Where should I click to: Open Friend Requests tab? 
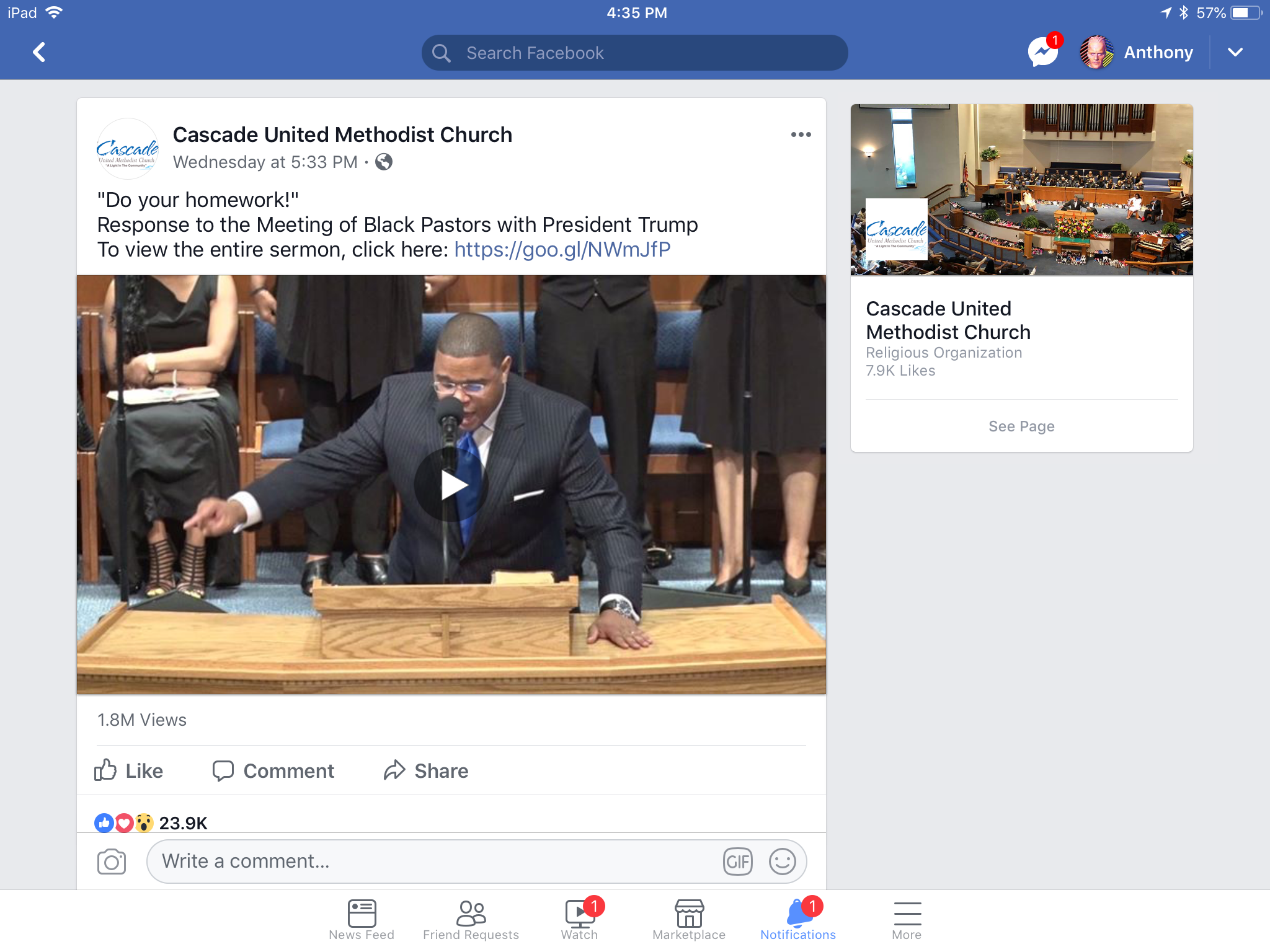click(471, 920)
